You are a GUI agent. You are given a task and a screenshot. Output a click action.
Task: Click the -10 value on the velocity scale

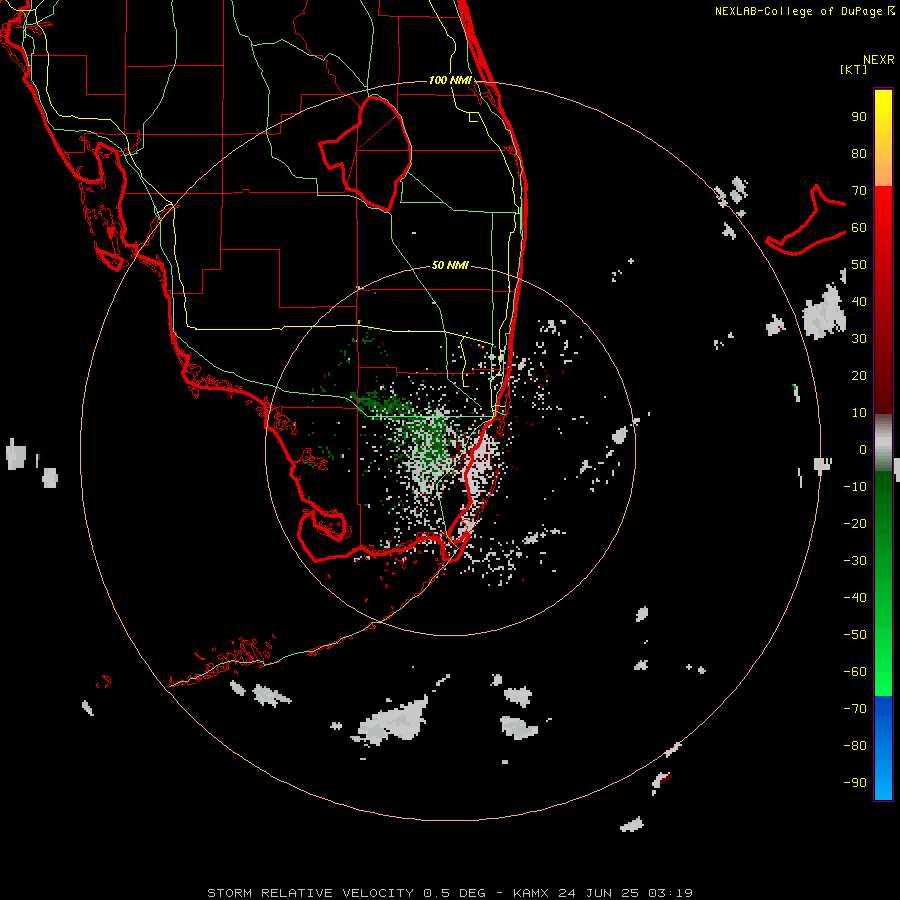point(855,487)
